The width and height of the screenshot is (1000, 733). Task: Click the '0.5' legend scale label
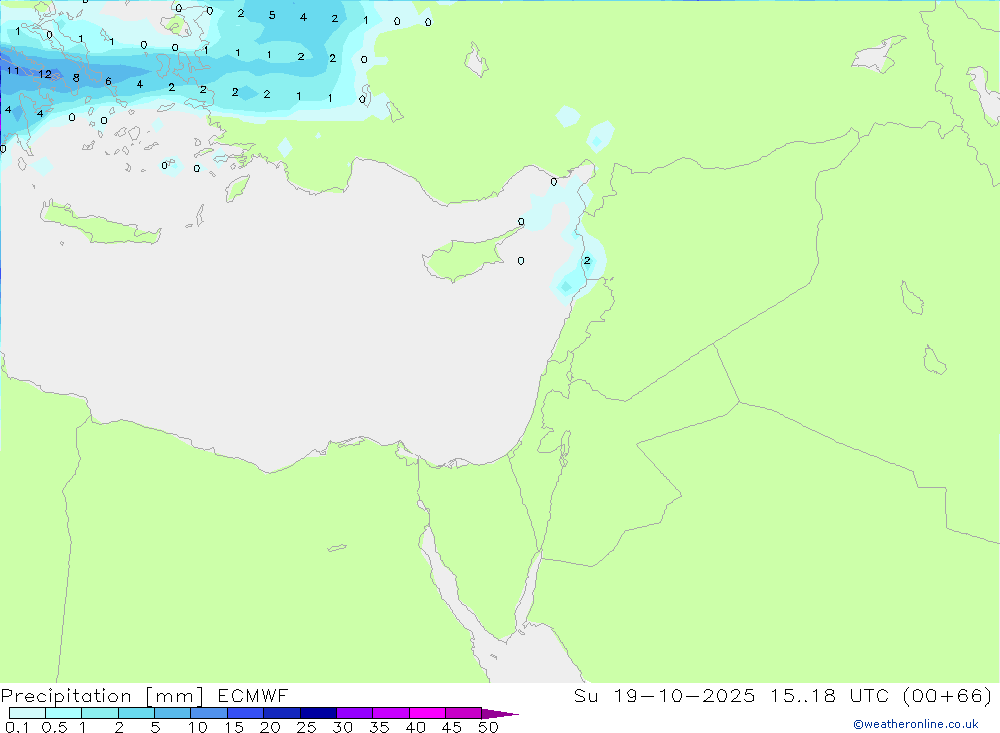pos(54,727)
